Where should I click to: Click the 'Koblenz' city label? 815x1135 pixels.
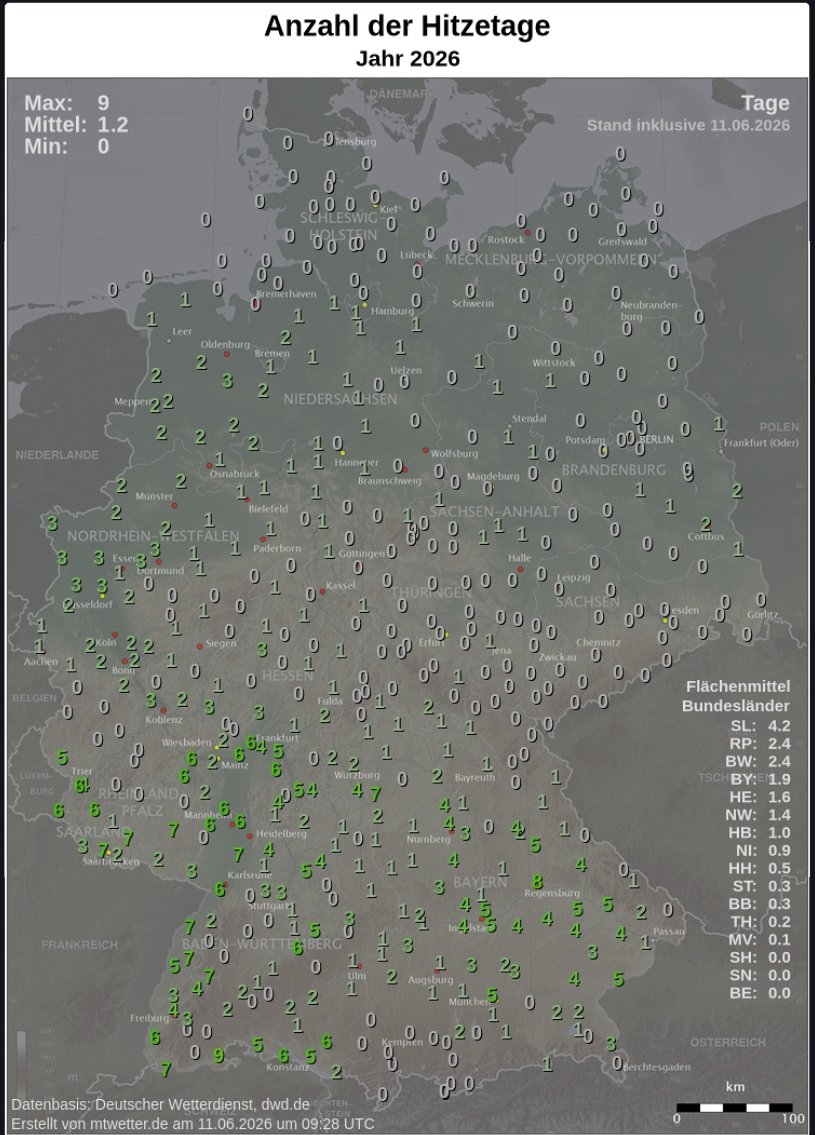coord(164,720)
